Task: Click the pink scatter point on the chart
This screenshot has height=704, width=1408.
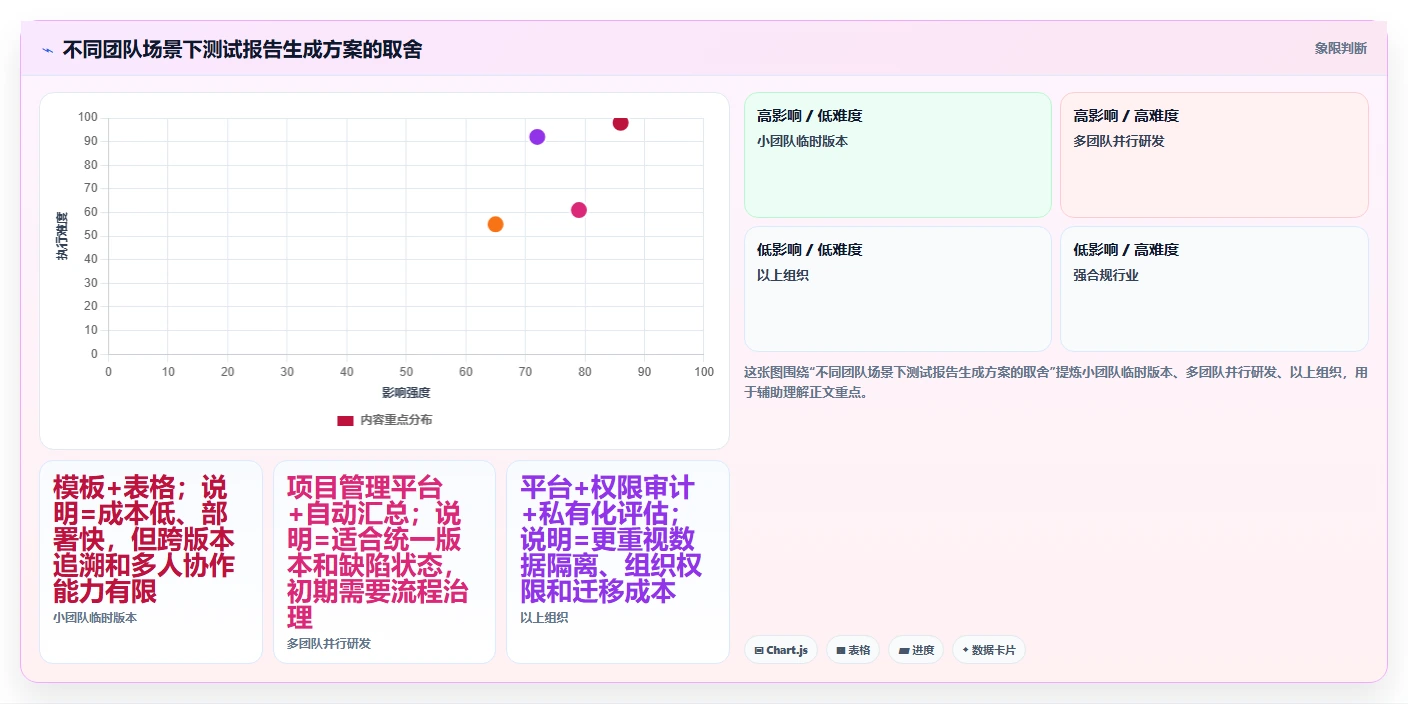Action: coord(578,210)
